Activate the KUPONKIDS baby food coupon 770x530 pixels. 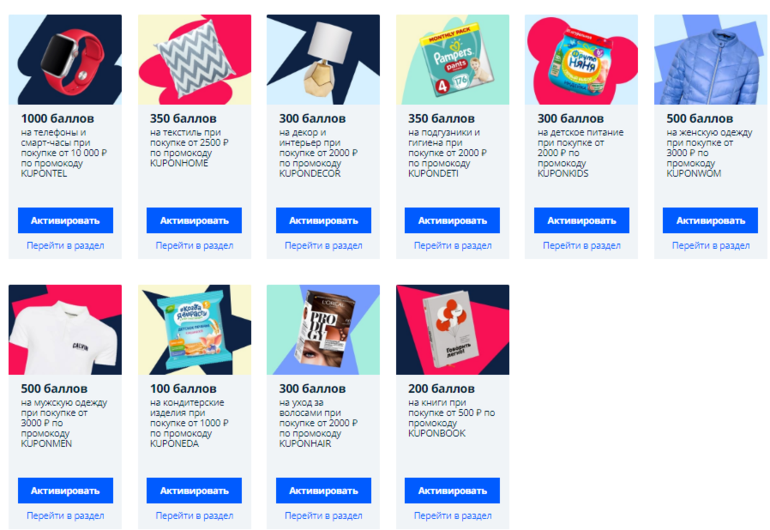click(581, 220)
